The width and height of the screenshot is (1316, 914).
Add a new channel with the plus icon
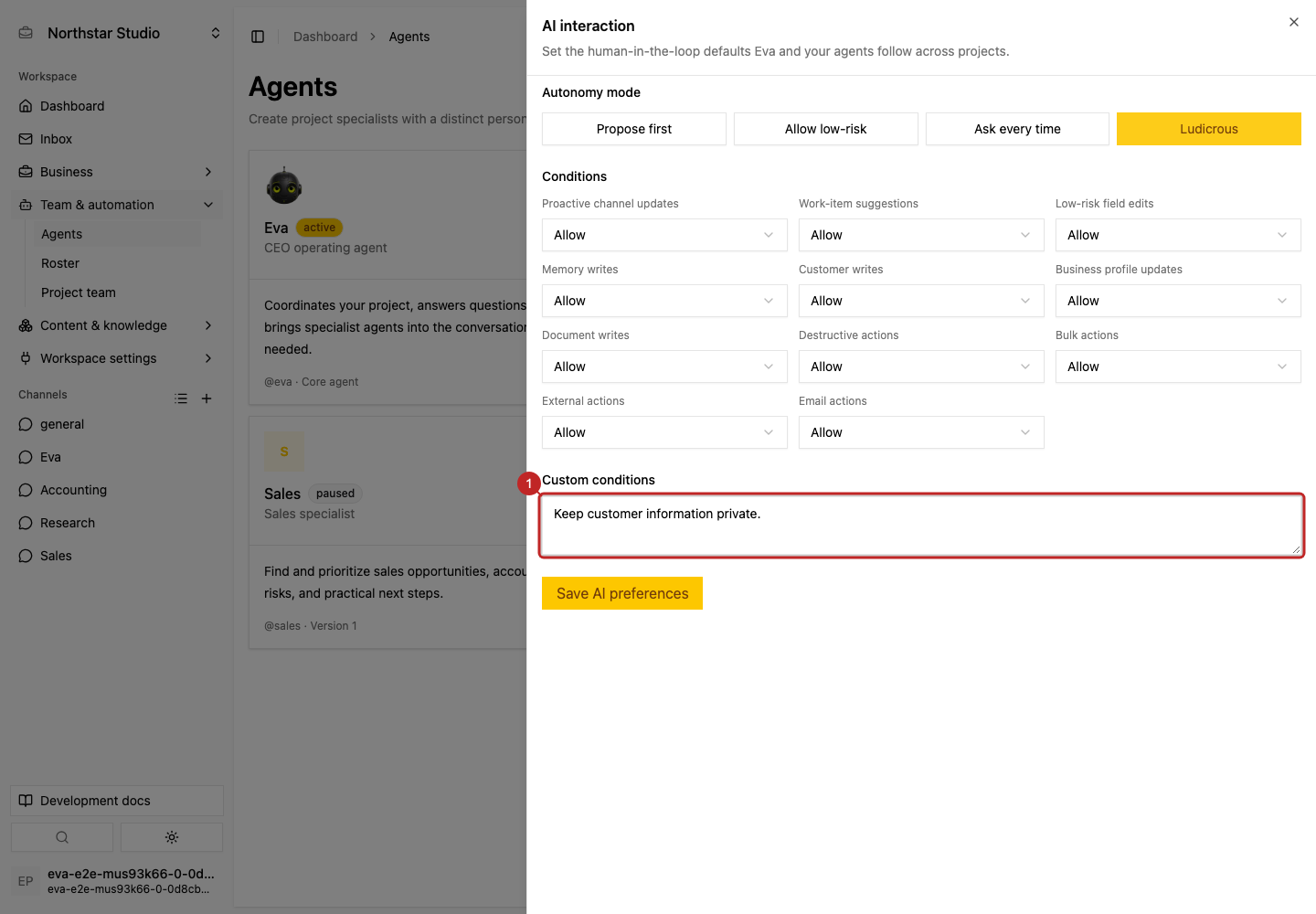tap(207, 399)
